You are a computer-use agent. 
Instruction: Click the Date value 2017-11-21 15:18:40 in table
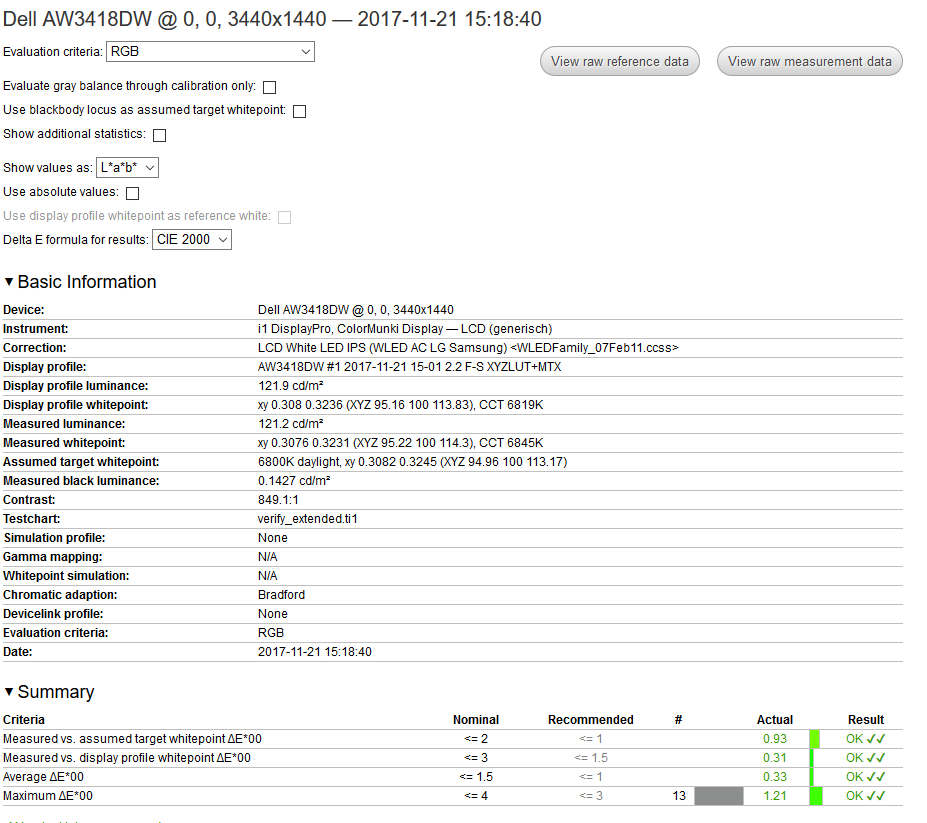coord(315,652)
